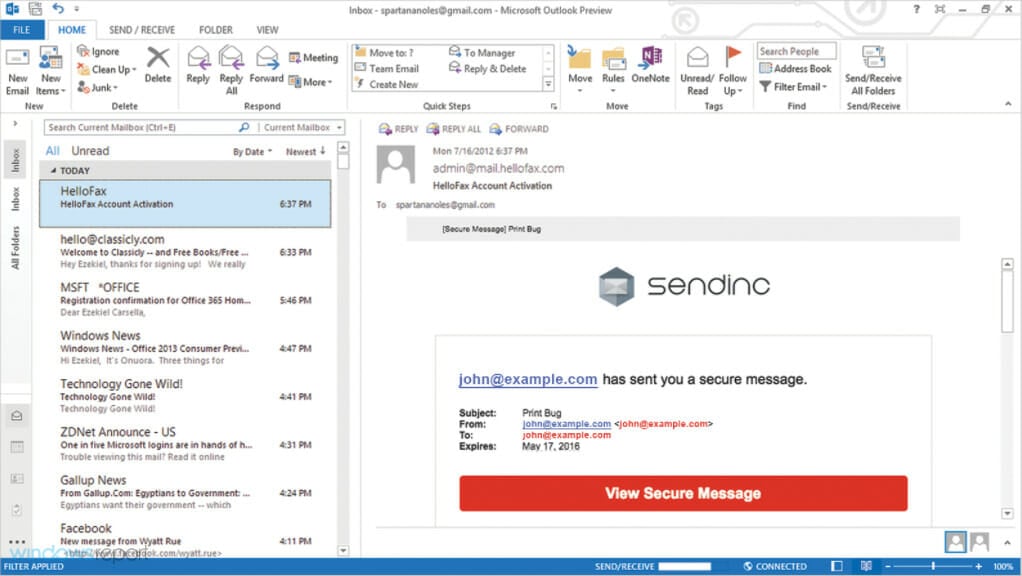Screen dimensions: 1022x576
Task: Open the Address Book
Action: coord(796,68)
